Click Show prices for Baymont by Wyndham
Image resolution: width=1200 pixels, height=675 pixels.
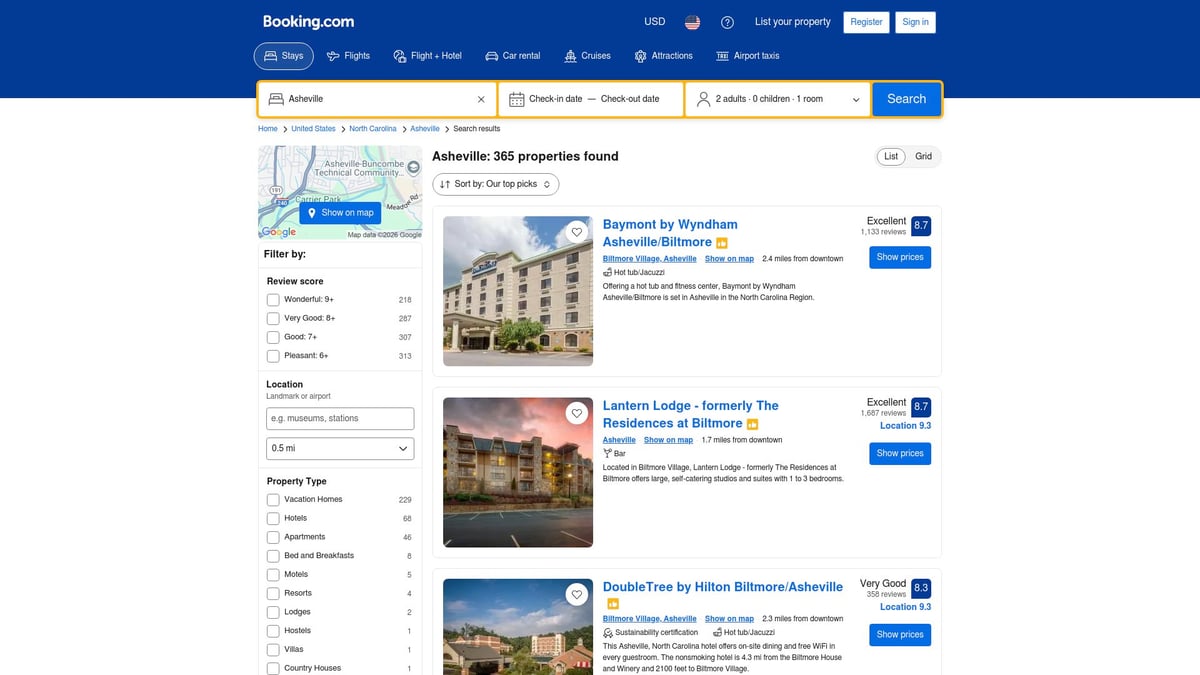[x=899, y=257]
